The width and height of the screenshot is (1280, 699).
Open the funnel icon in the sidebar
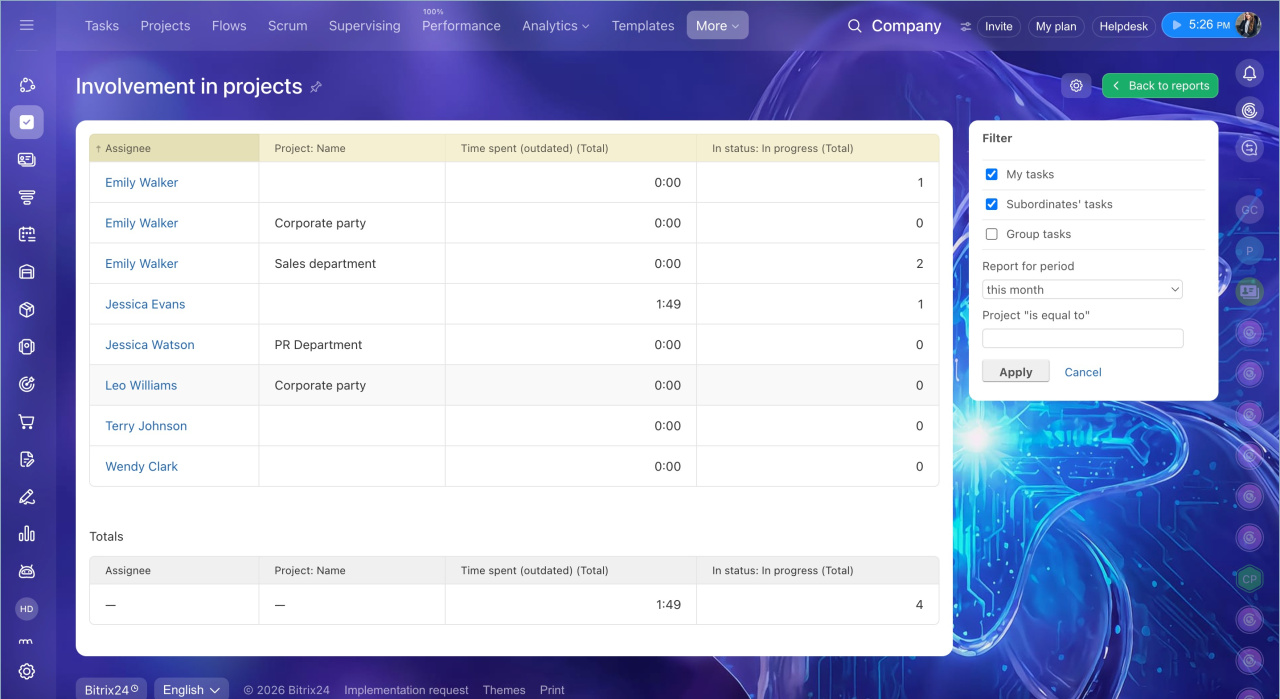(27, 197)
